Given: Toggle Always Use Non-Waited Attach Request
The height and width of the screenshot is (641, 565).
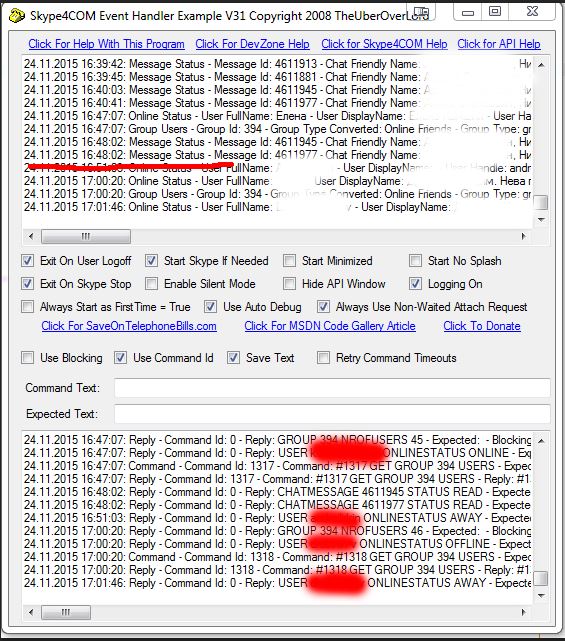Looking at the screenshot, I should 323,307.
